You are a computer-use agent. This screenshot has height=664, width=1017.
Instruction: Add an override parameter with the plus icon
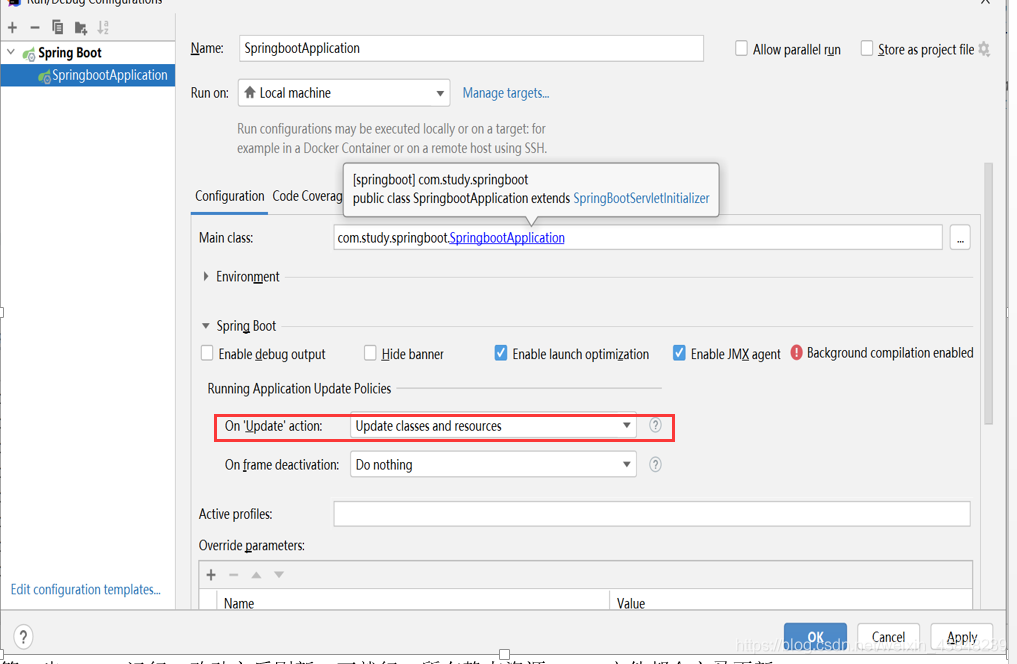[211, 575]
